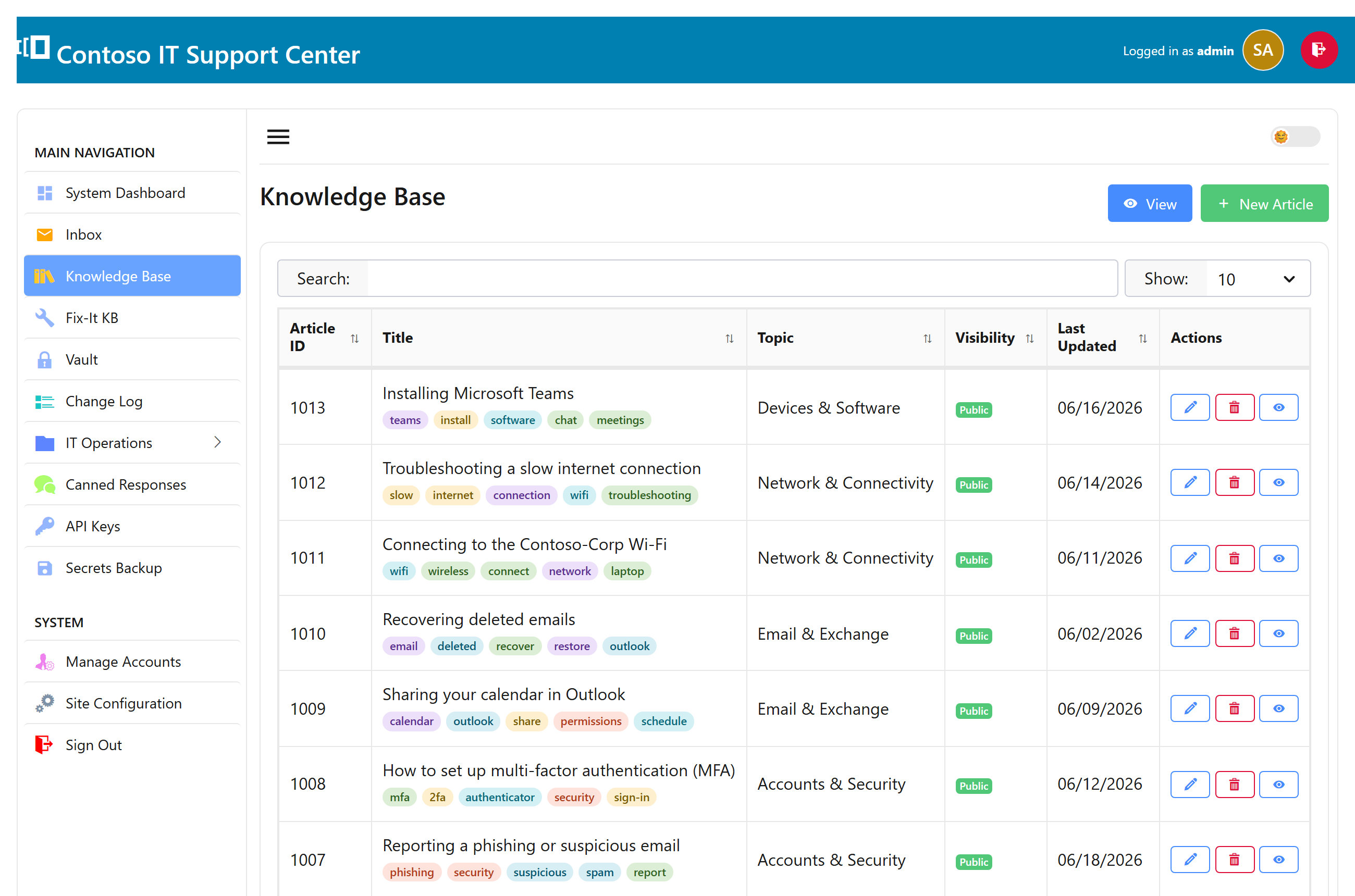The height and width of the screenshot is (896, 1355).
Task: Delete article 1011 with trash icon
Action: 1235,558
